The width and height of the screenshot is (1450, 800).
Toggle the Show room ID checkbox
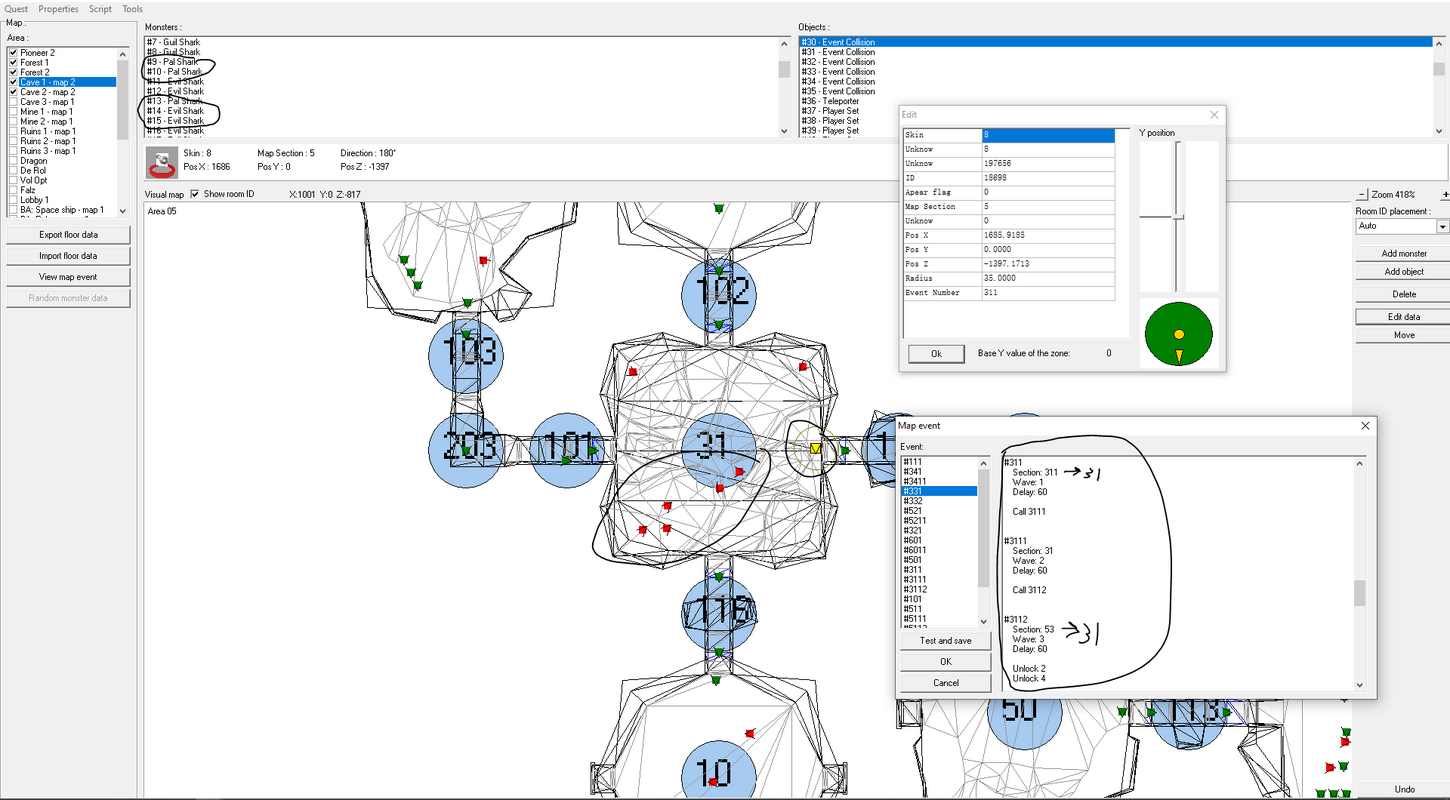tap(196, 194)
